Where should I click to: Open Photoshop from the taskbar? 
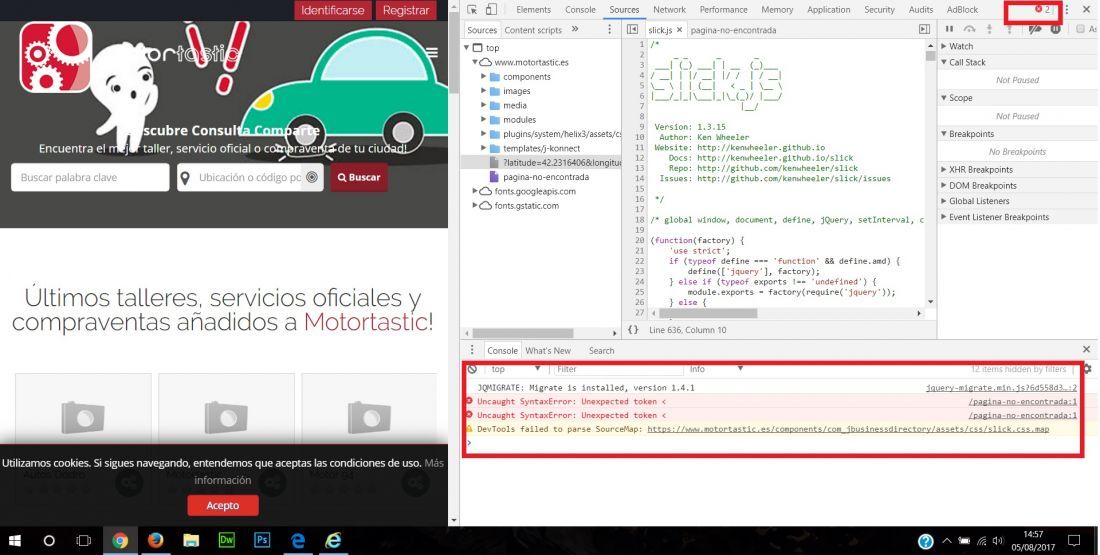[262, 541]
